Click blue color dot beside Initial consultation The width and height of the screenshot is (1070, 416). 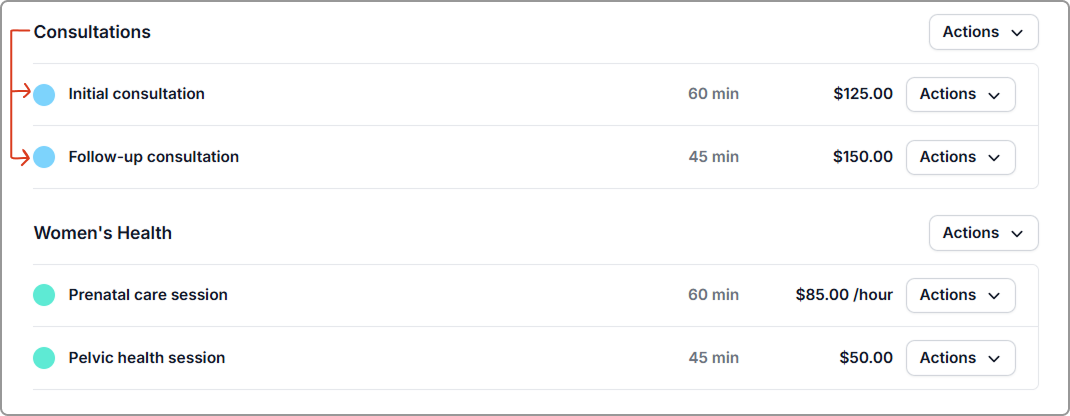click(x=44, y=95)
